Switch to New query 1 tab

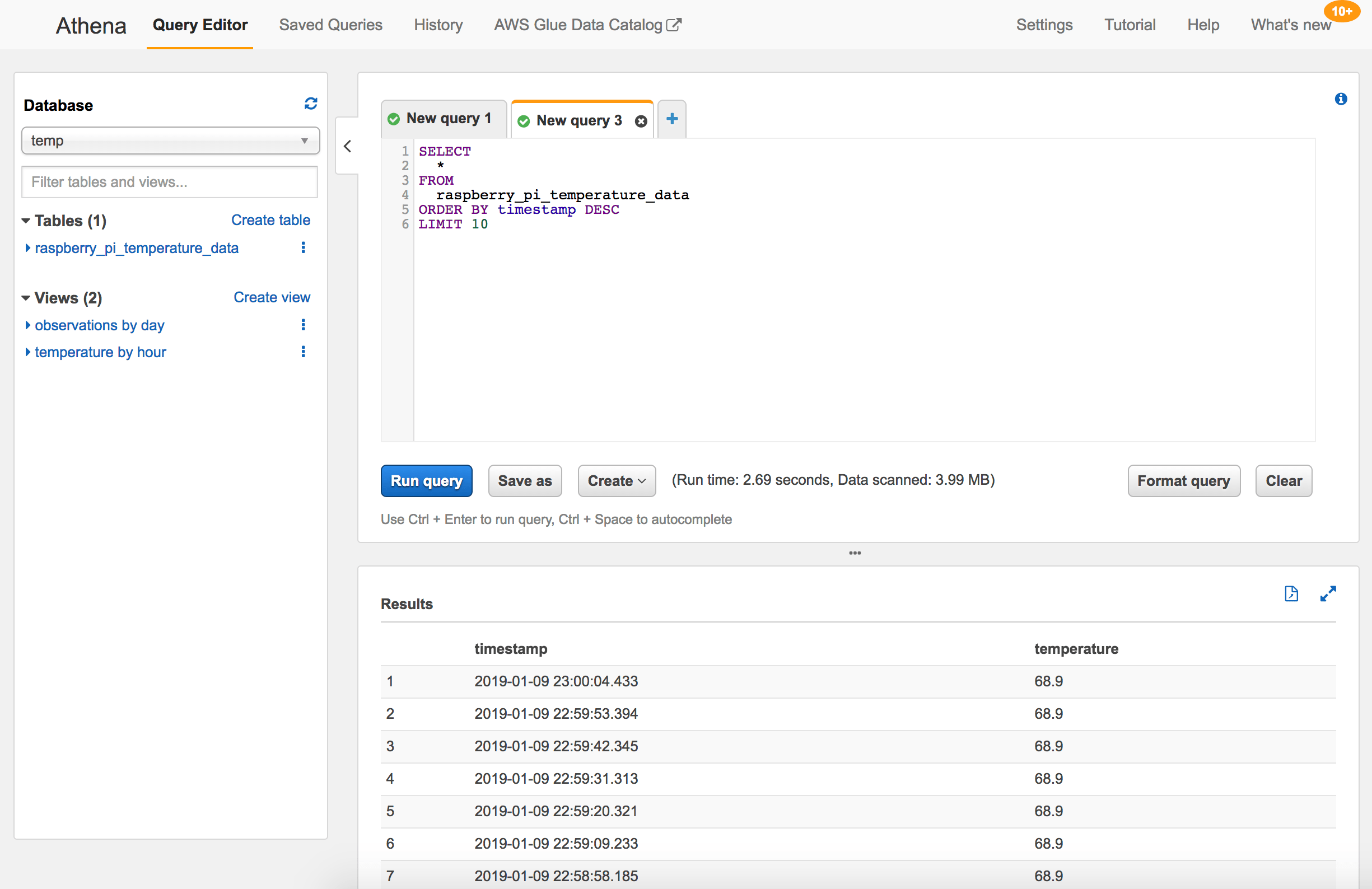pos(444,119)
